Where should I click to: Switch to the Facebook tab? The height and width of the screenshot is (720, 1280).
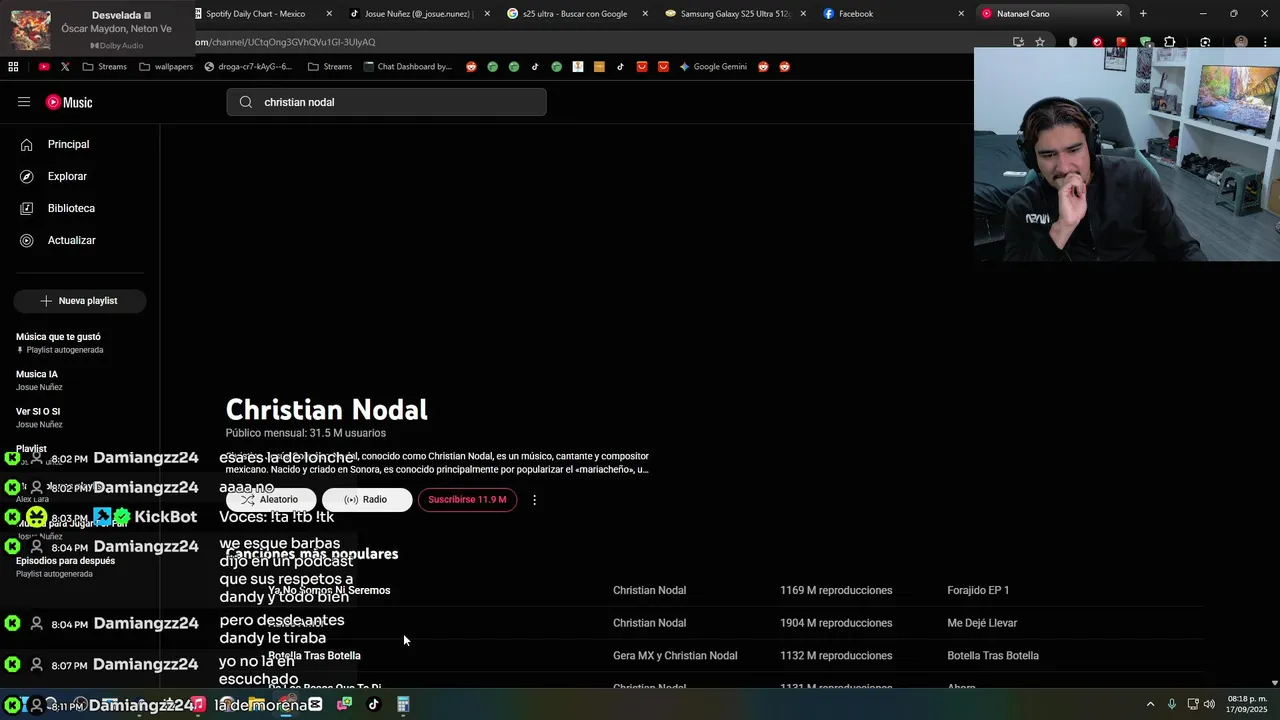tap(890, 14)
